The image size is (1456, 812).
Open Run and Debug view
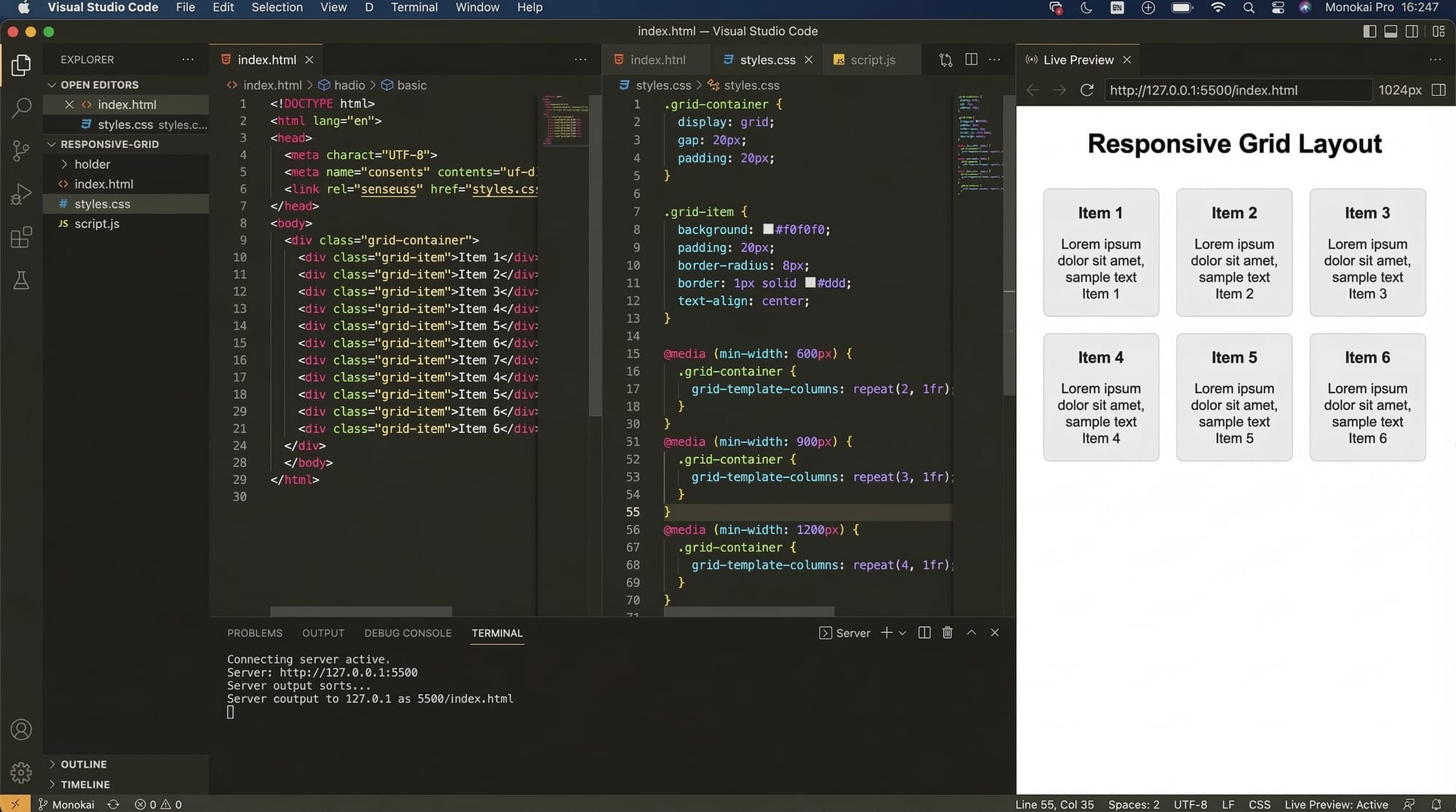coord(21,194)
